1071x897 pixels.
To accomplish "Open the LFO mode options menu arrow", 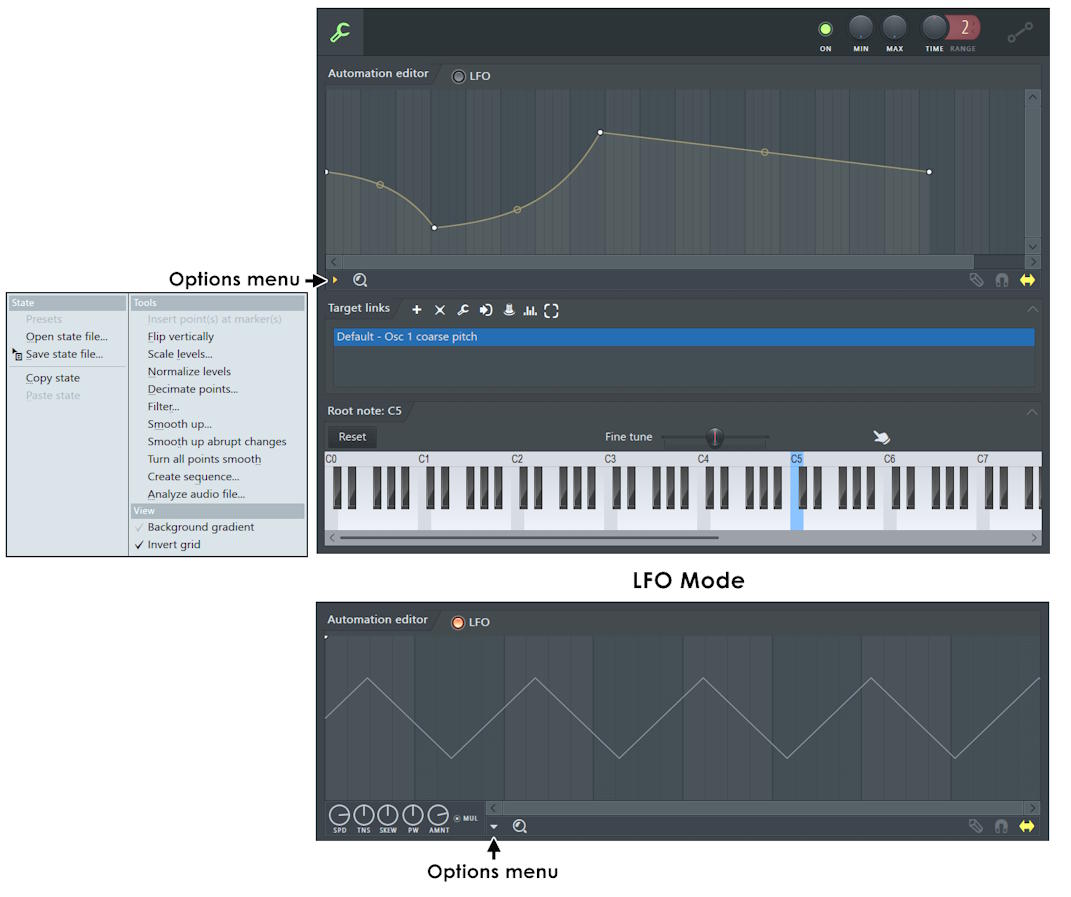I will tap(494, 827).
